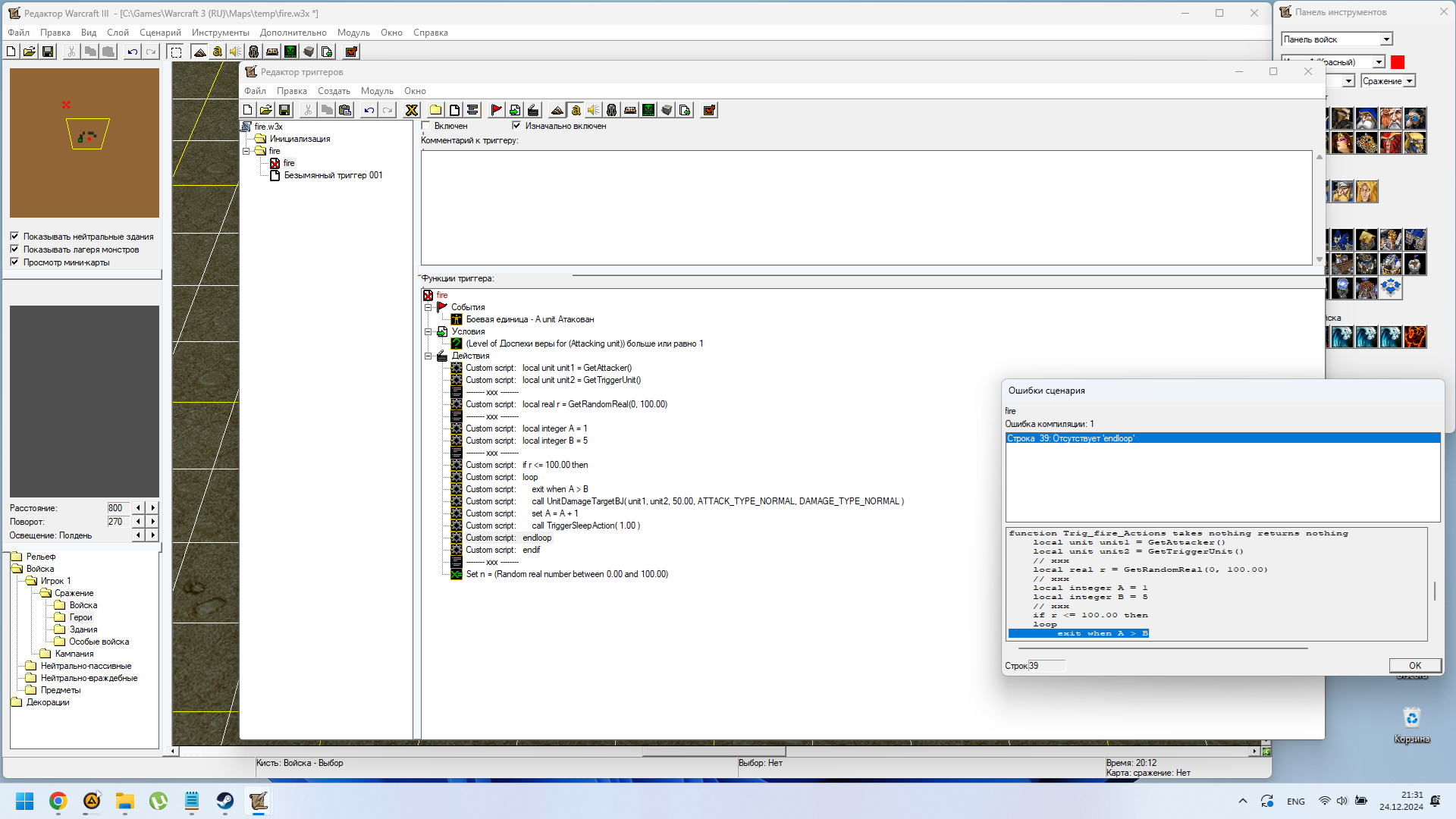This screenshot has width=1456, height=819.
Task: Collapse the fire category in trigger tree
Action: point(246,151)
